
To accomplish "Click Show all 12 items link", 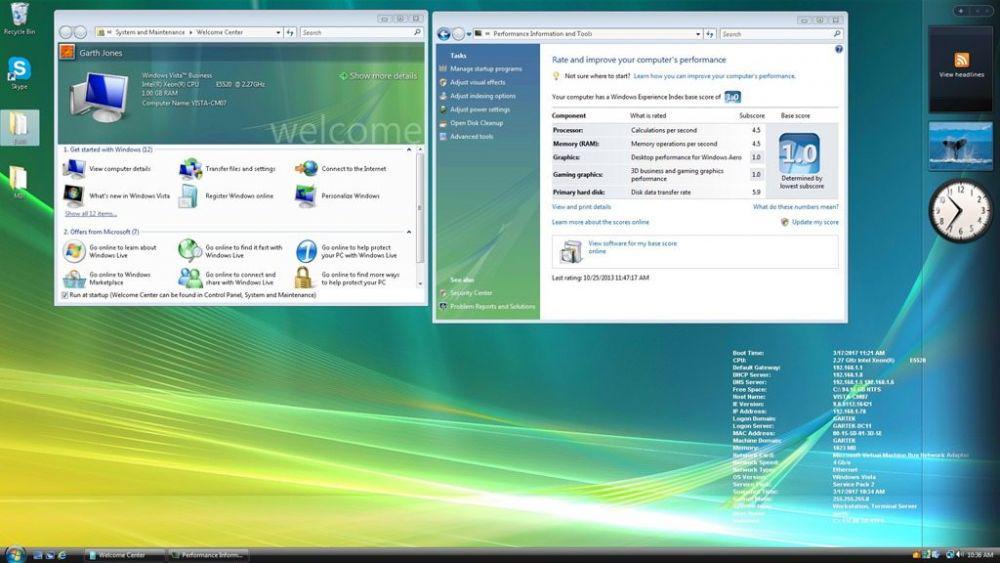I will tap(91, 214).
